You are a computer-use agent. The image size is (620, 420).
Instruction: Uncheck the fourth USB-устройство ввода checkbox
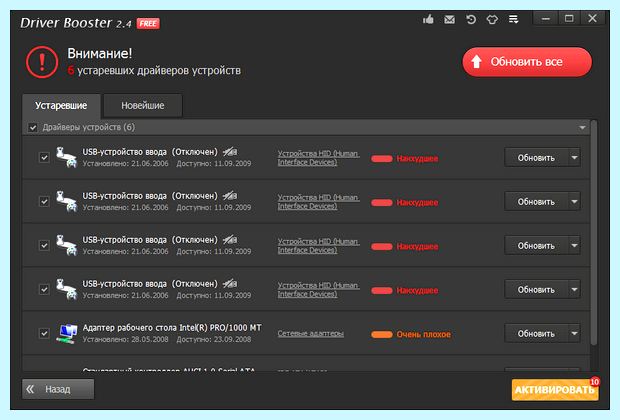(x=44, y=289)
